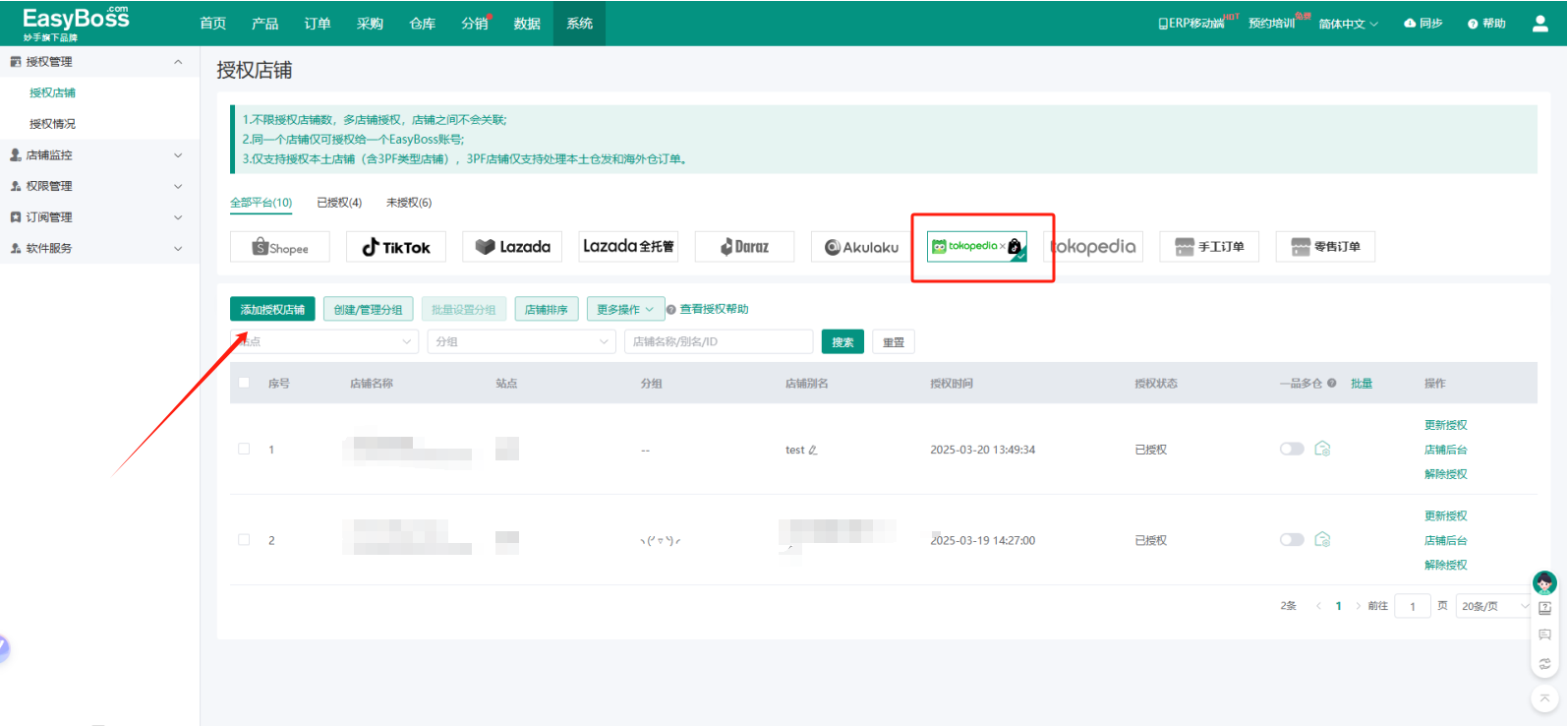This screenshot has width=1568, height=726.
Task: Click the 创建/管理分组 button
Action: (x=368, y=310)
